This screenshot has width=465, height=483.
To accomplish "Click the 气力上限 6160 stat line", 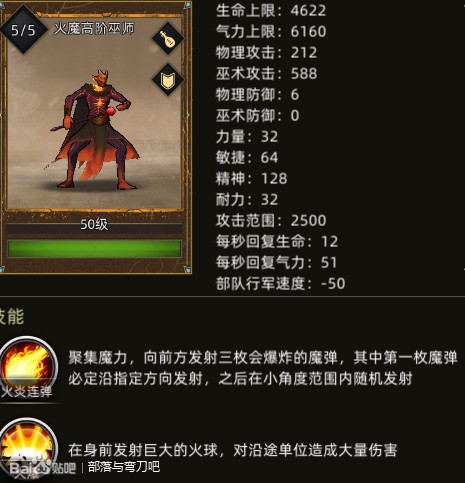I will point(271,32).
